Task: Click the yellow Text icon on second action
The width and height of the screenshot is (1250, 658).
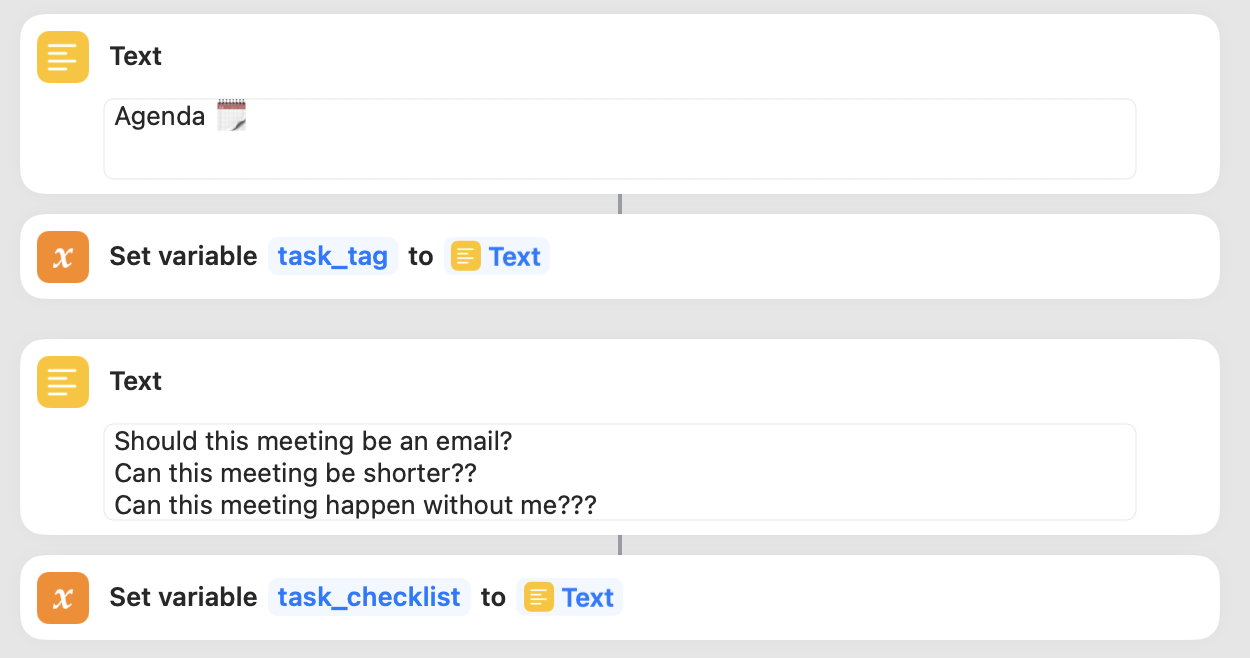Action: coord(62,381)
